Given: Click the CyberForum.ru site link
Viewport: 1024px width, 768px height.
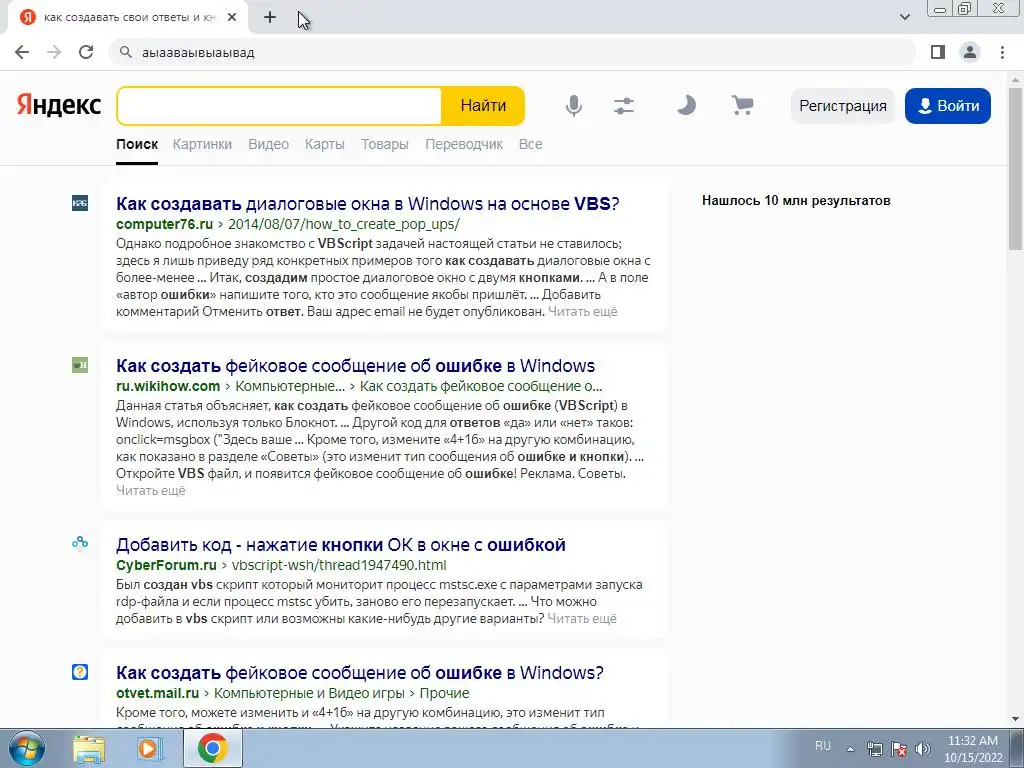Looking at the screenshot, I should pos(167,565).
